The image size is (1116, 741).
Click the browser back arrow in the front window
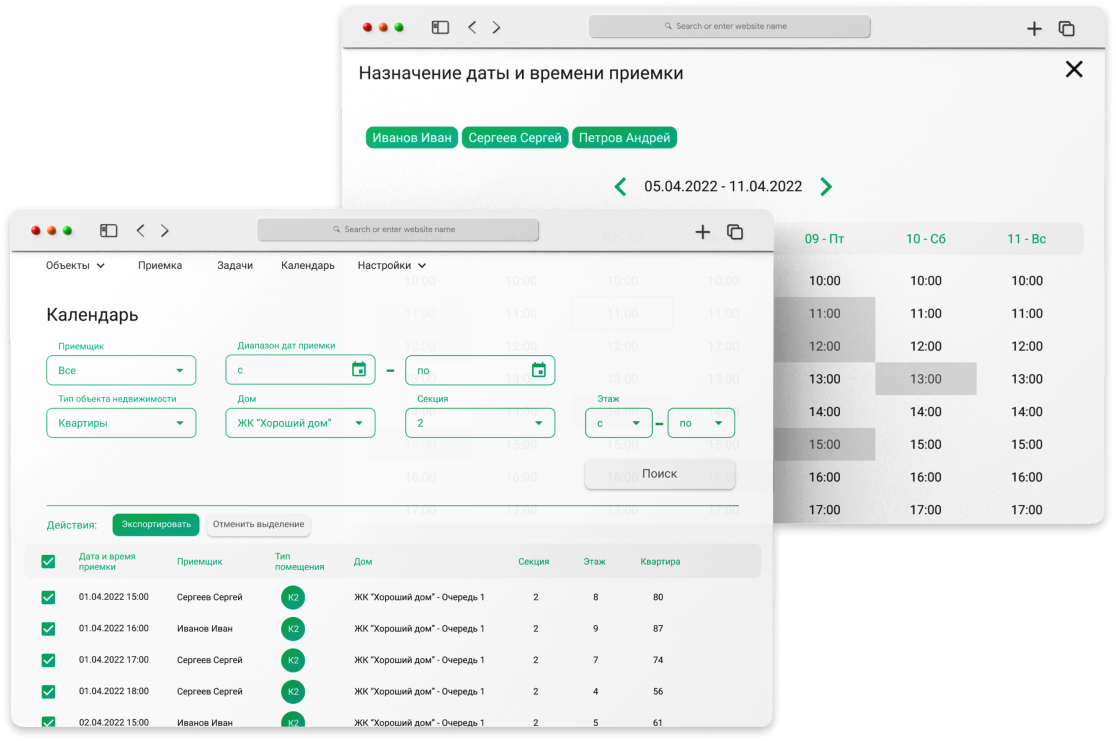pos(141,231)
